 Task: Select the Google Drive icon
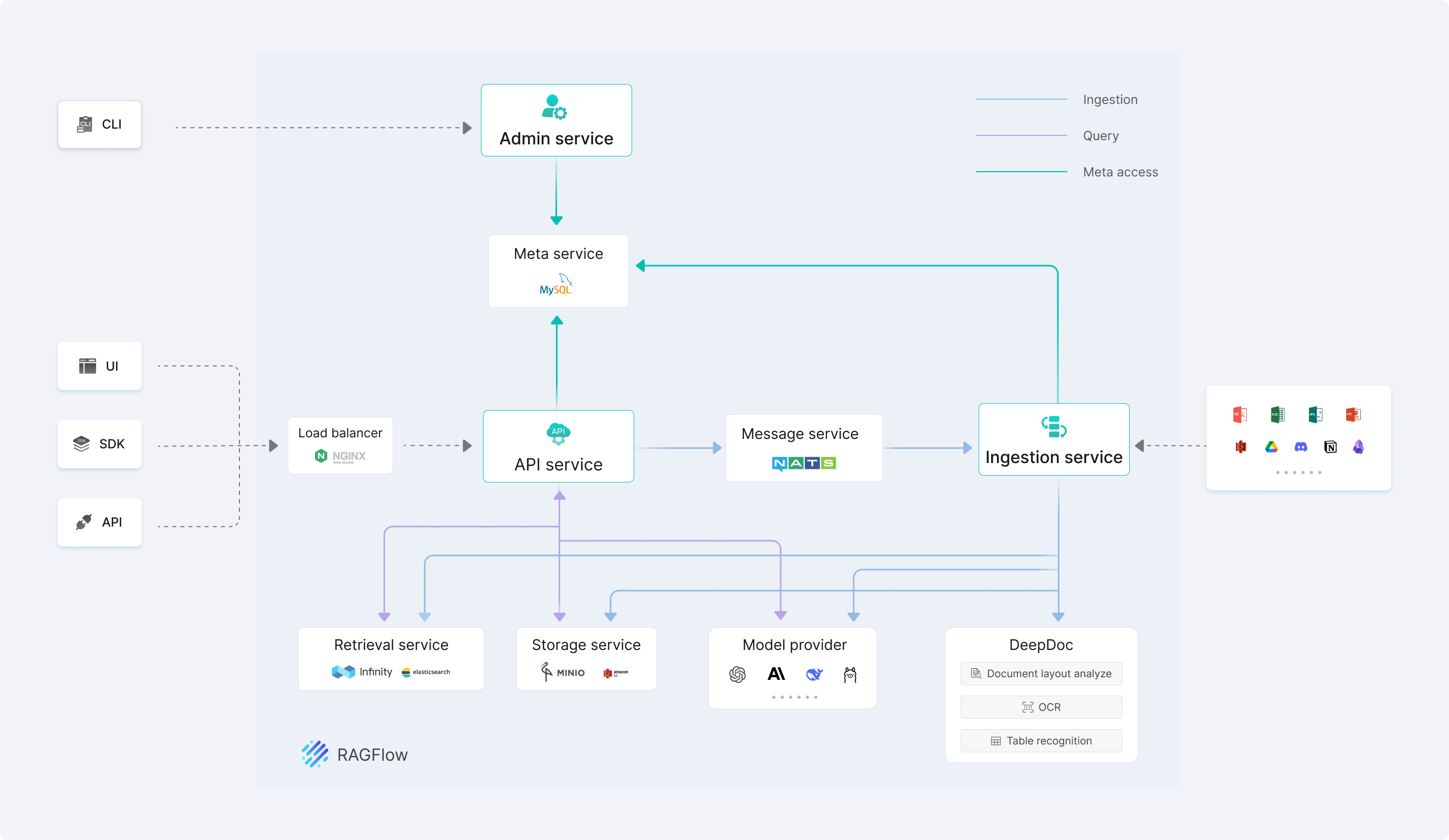[x=1272, y=447]
